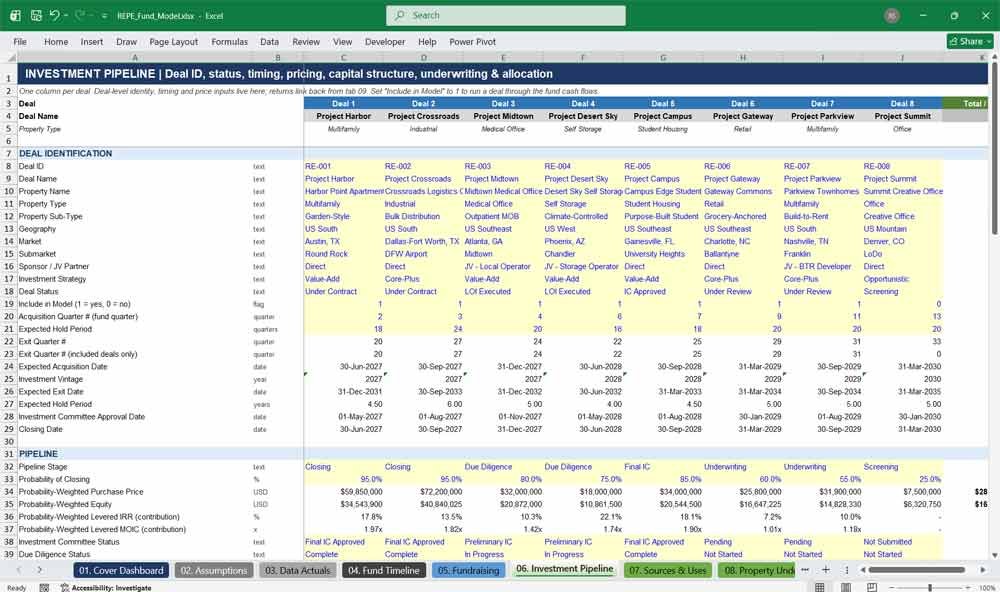The image size is (1000, 592).
Task: Click the vertical scrollbar thumb
Action: click(994, 149)
